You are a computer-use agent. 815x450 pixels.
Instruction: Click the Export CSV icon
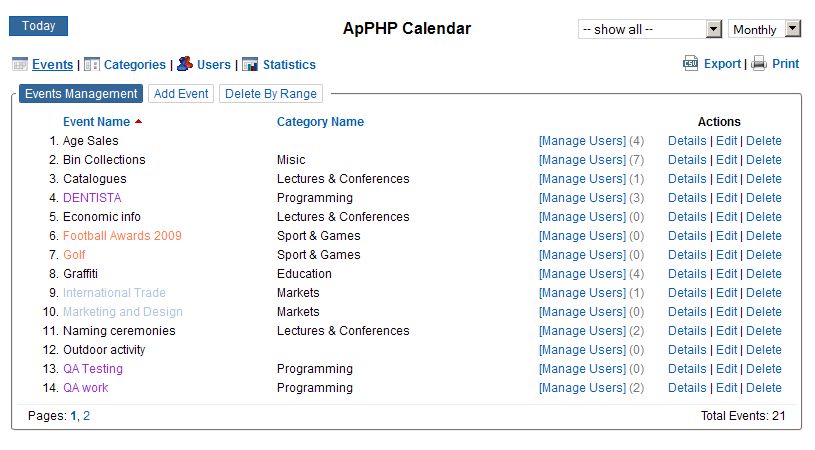[x=690, y=63]
